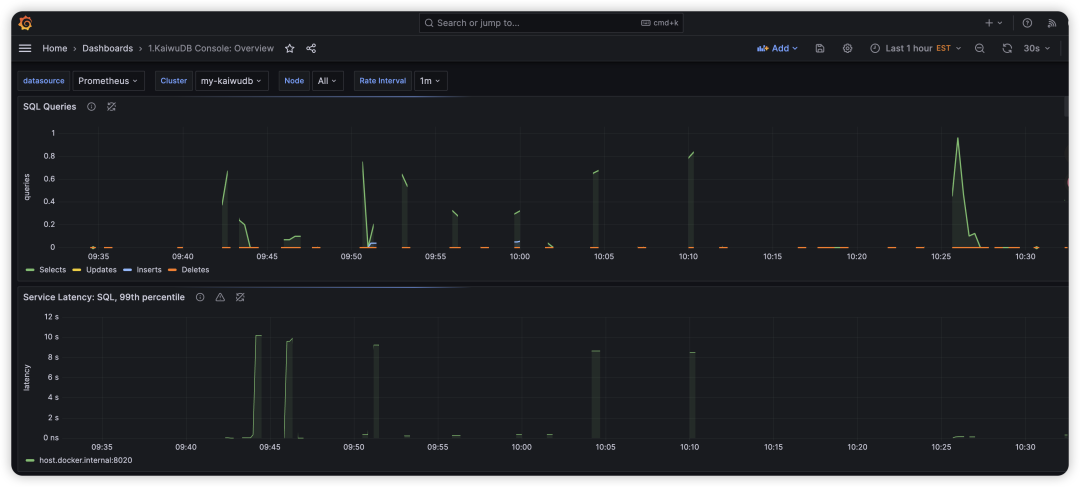Screen dimensions: 1080x487
Task: Expand the my-kaiwudb Cluster dropdown
Action: 231,81
